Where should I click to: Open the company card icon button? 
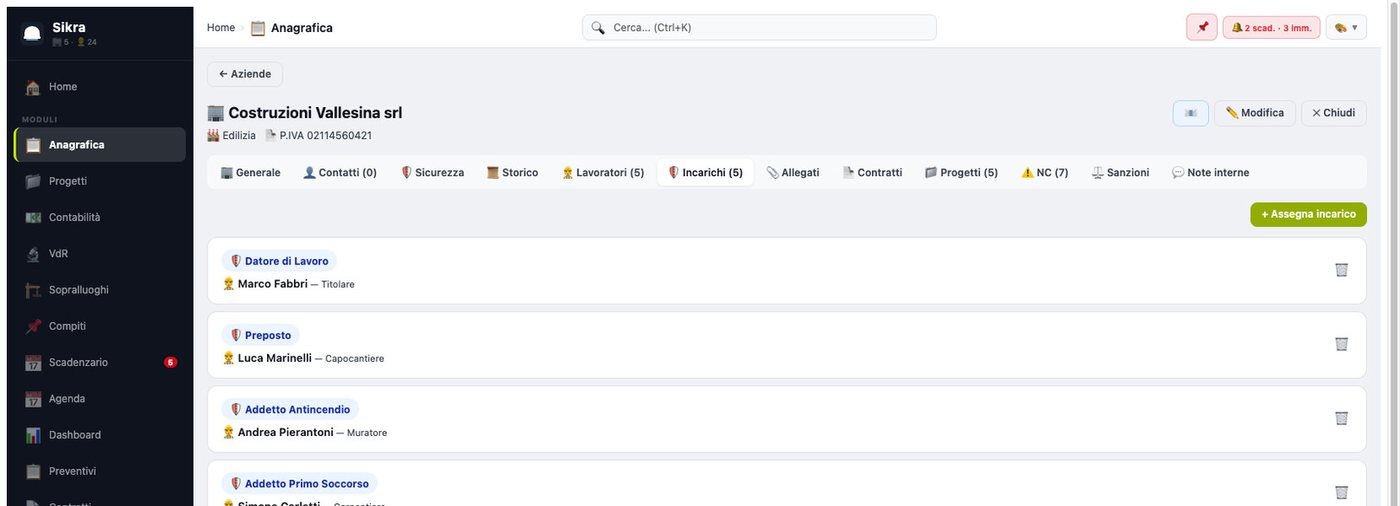[x=1191, y=113]
